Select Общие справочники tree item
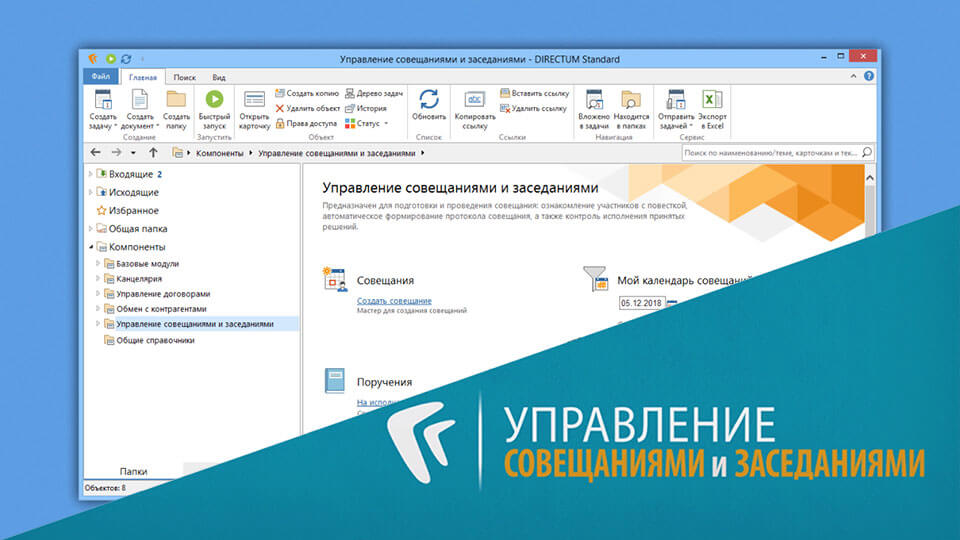This screenshot has height=540, width=960. (x=155, y=340)
